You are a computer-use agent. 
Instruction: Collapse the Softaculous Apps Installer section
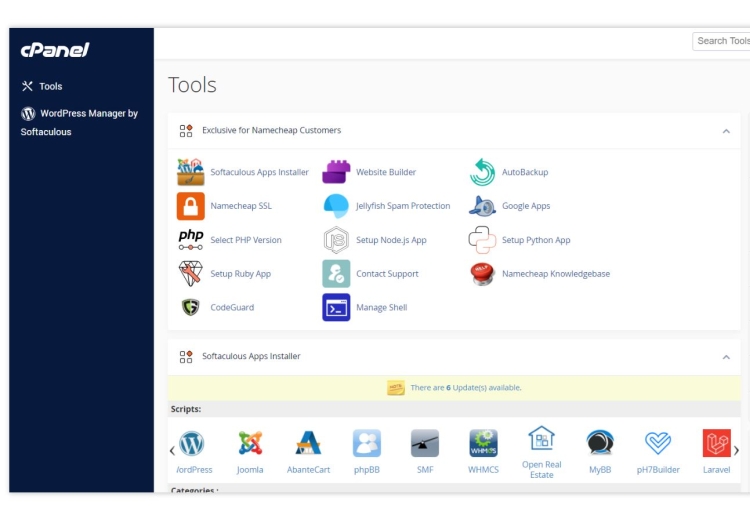(725, 357)
